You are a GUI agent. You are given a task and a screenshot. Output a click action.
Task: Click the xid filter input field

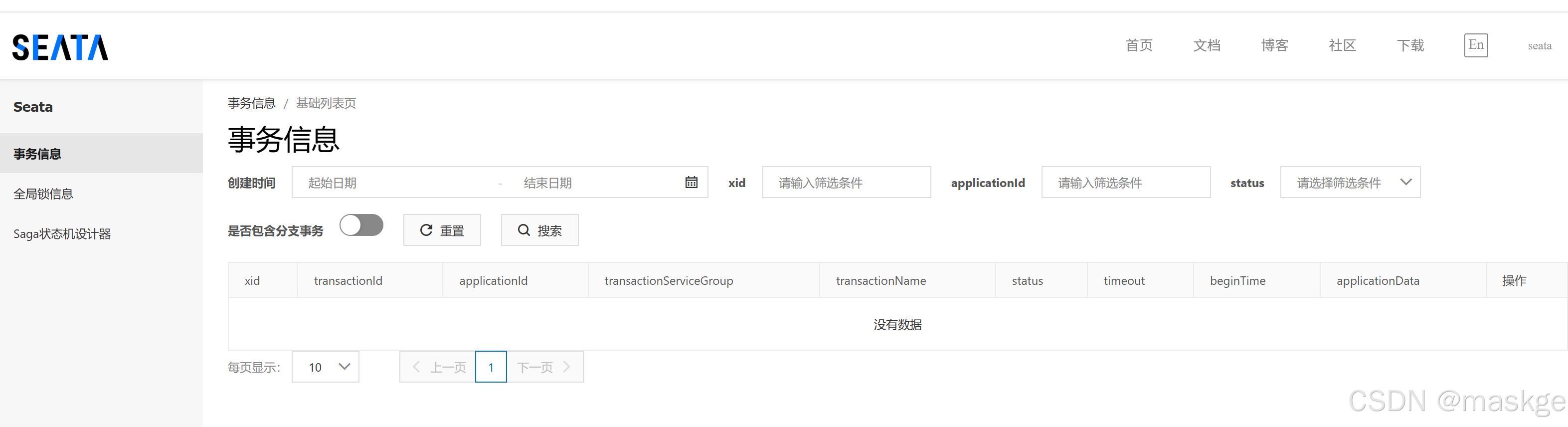click(846, 182)
